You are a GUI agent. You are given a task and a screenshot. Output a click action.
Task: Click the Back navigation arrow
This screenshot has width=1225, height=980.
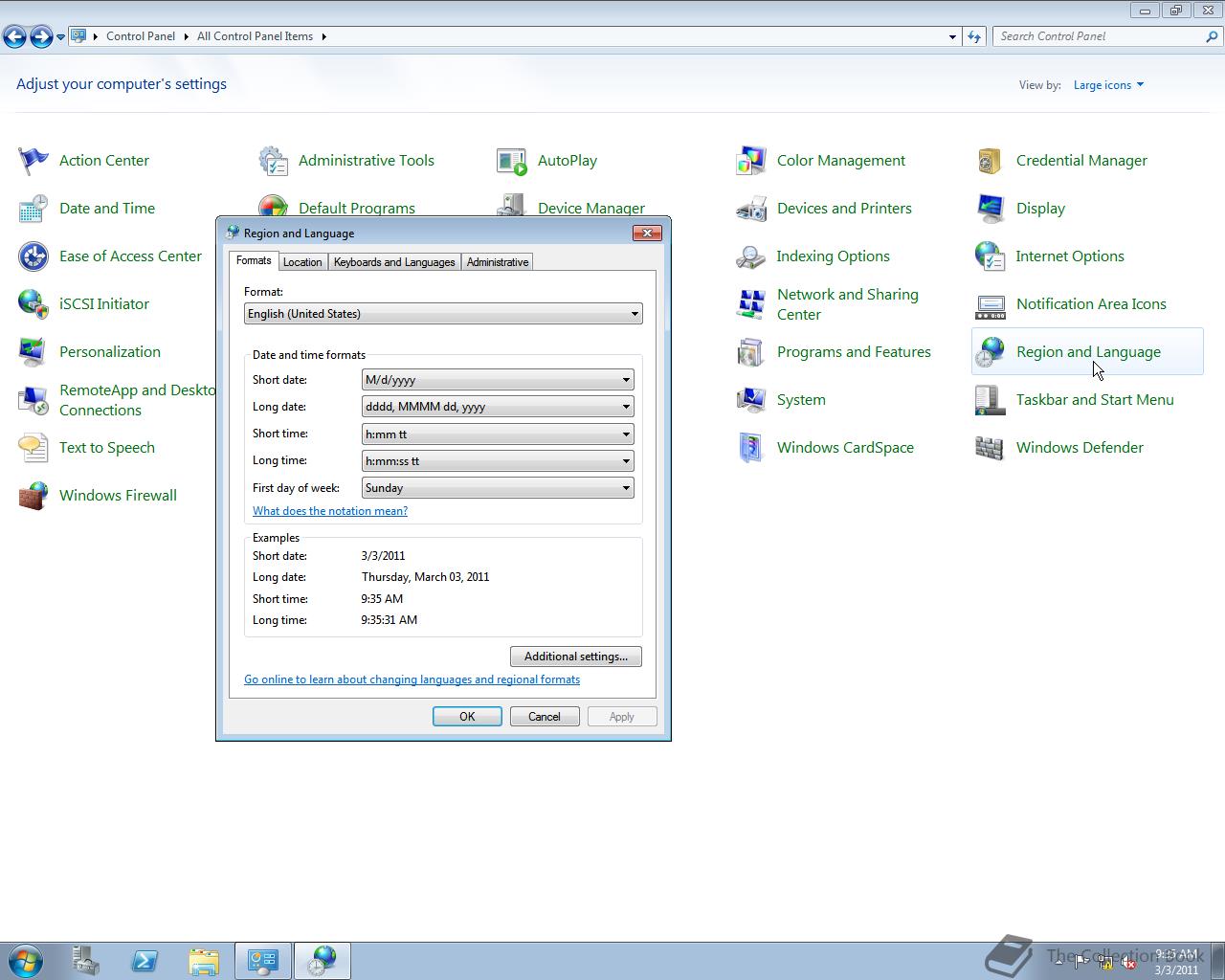pos(14,37)
